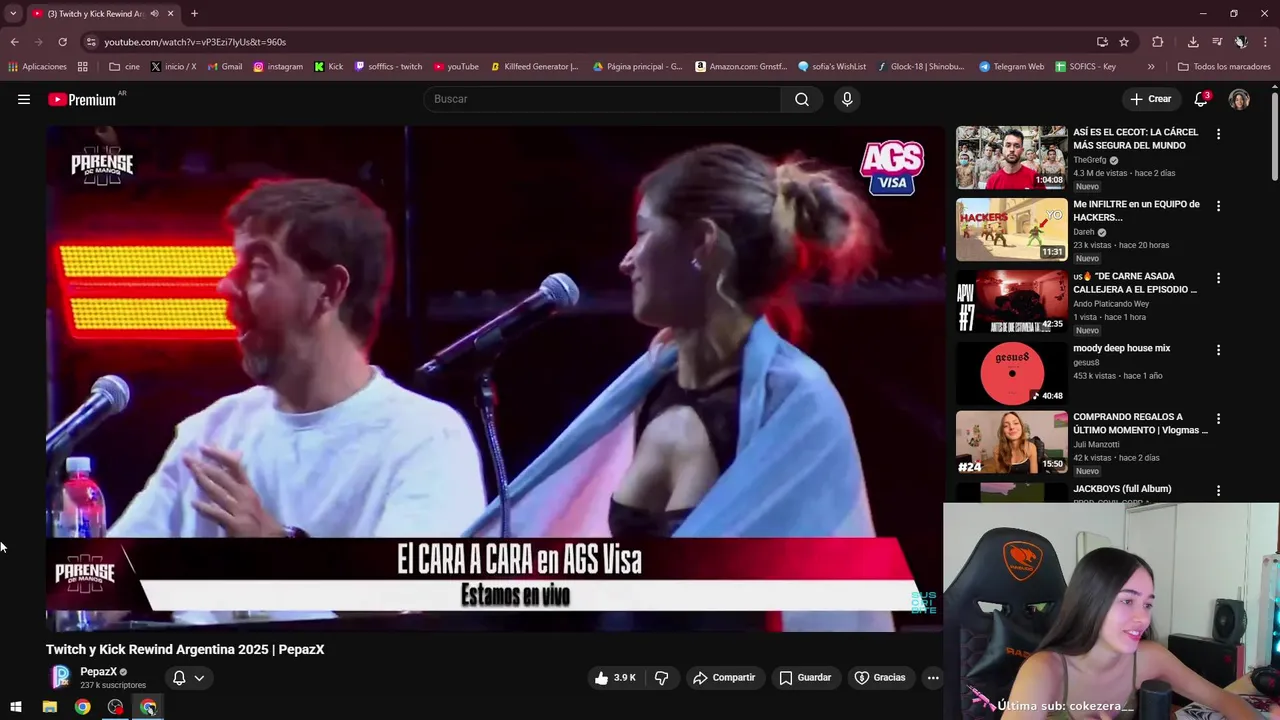Click the Gracias button
Viewport: 1280px width, 720px height.
(880, 678)
